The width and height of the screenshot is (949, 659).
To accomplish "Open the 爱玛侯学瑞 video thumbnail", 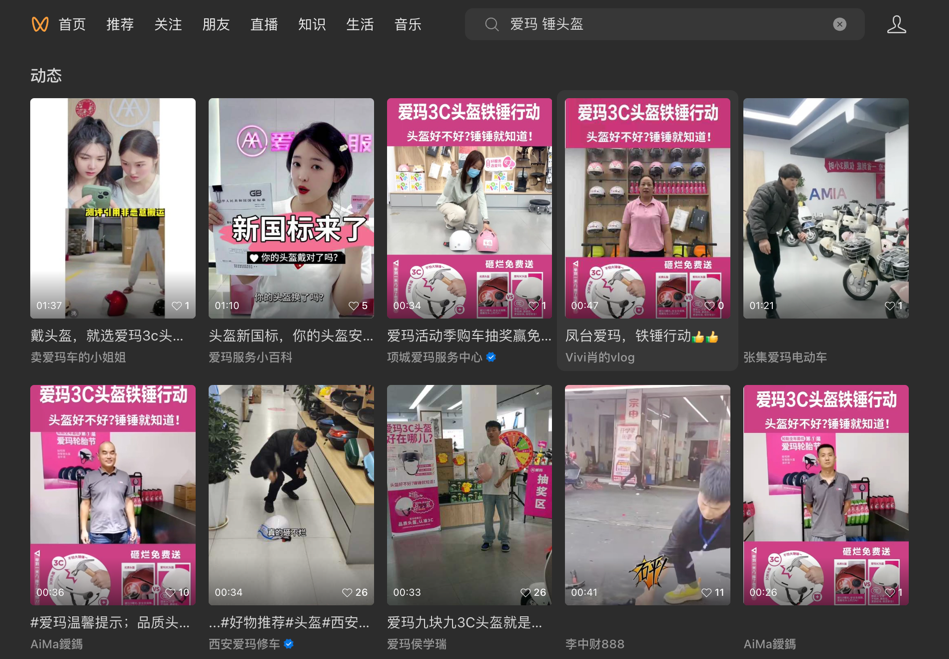I will (470, 495).
